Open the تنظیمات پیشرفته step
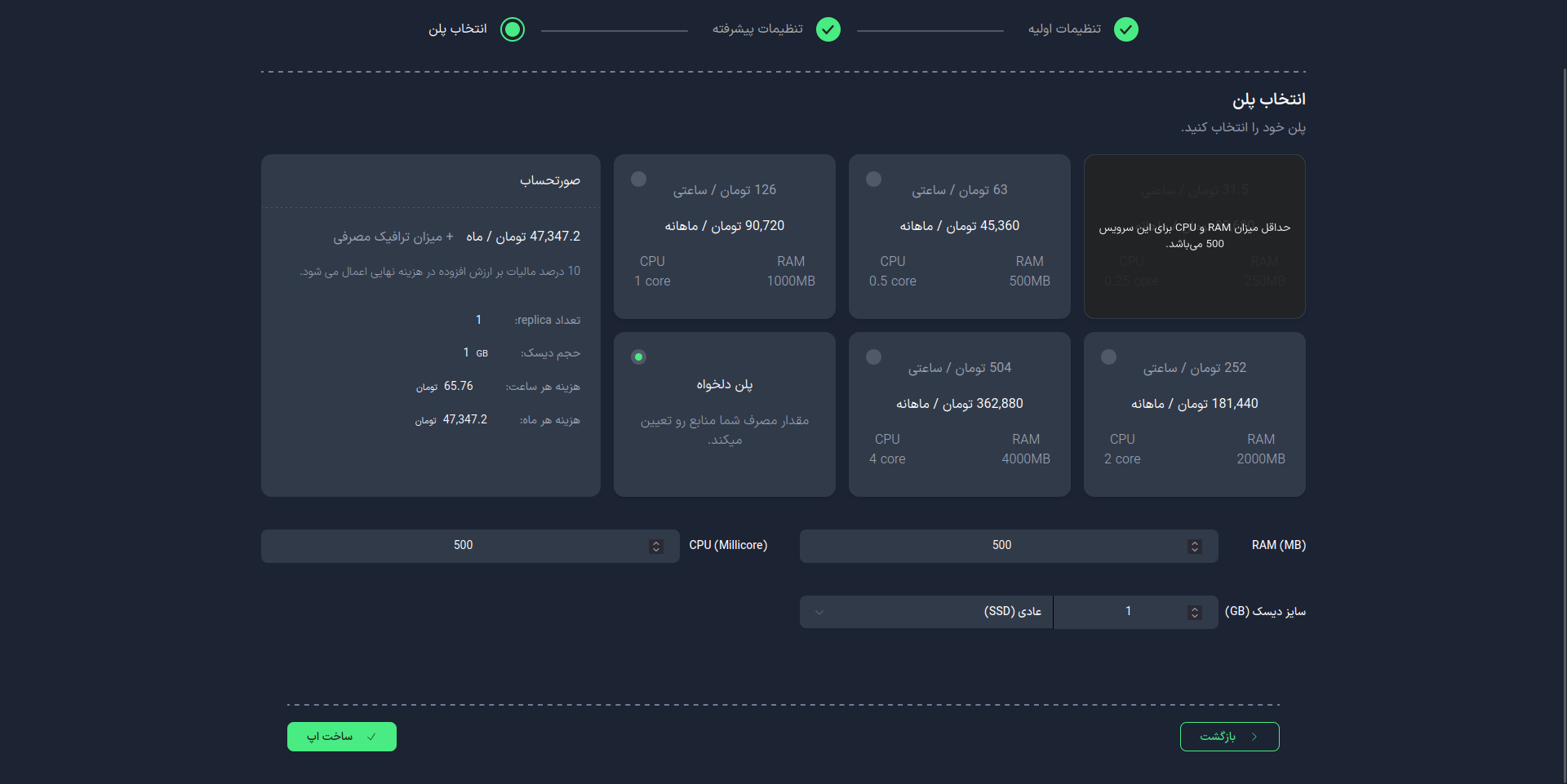The width and height of the screenshot is (1567, 784). [757, 29]
